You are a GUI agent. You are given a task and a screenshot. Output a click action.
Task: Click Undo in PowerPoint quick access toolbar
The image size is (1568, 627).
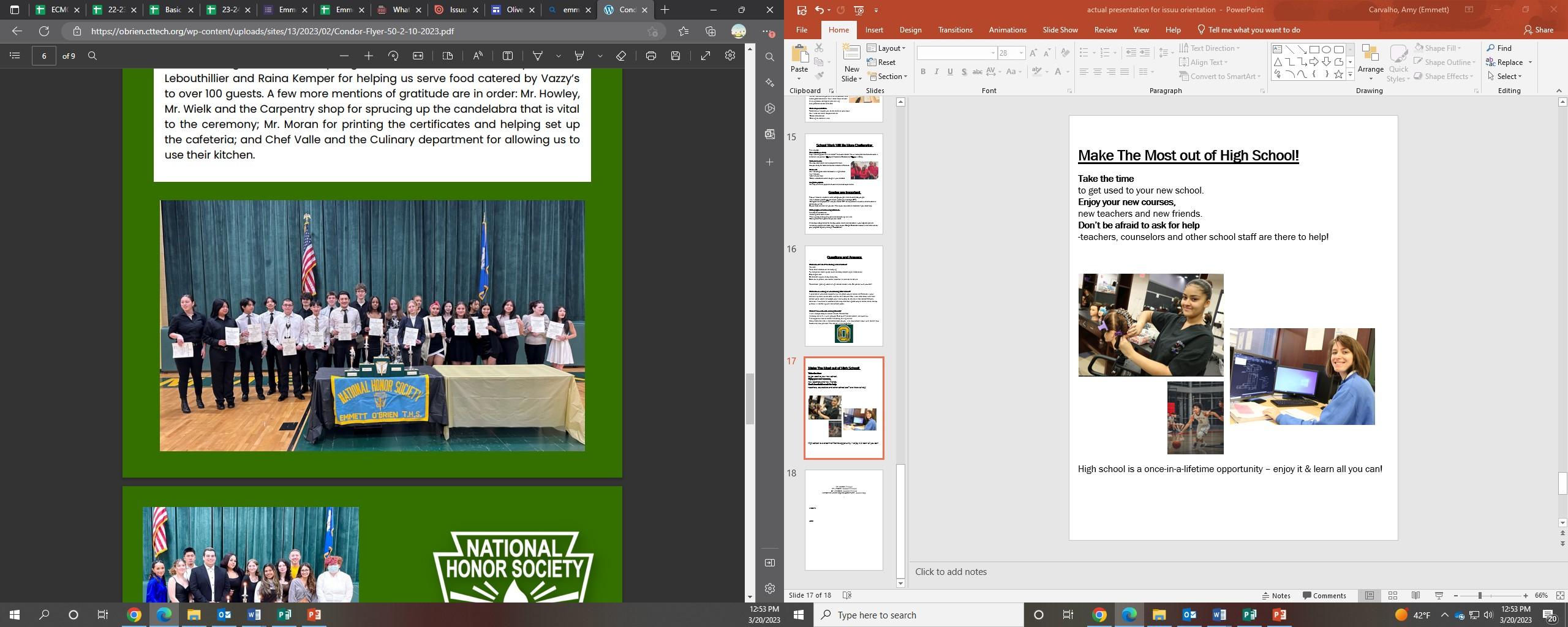point(819,10)
